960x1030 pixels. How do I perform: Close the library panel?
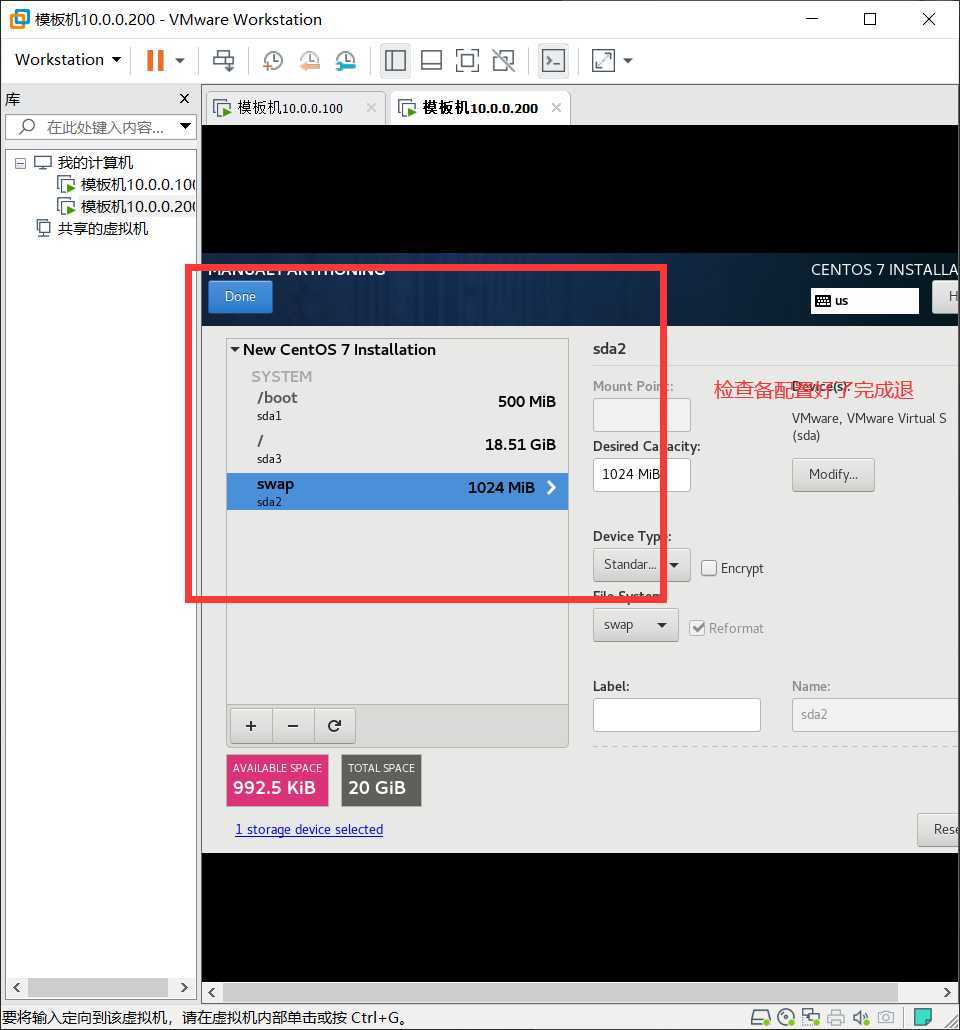tap(184, 99)
